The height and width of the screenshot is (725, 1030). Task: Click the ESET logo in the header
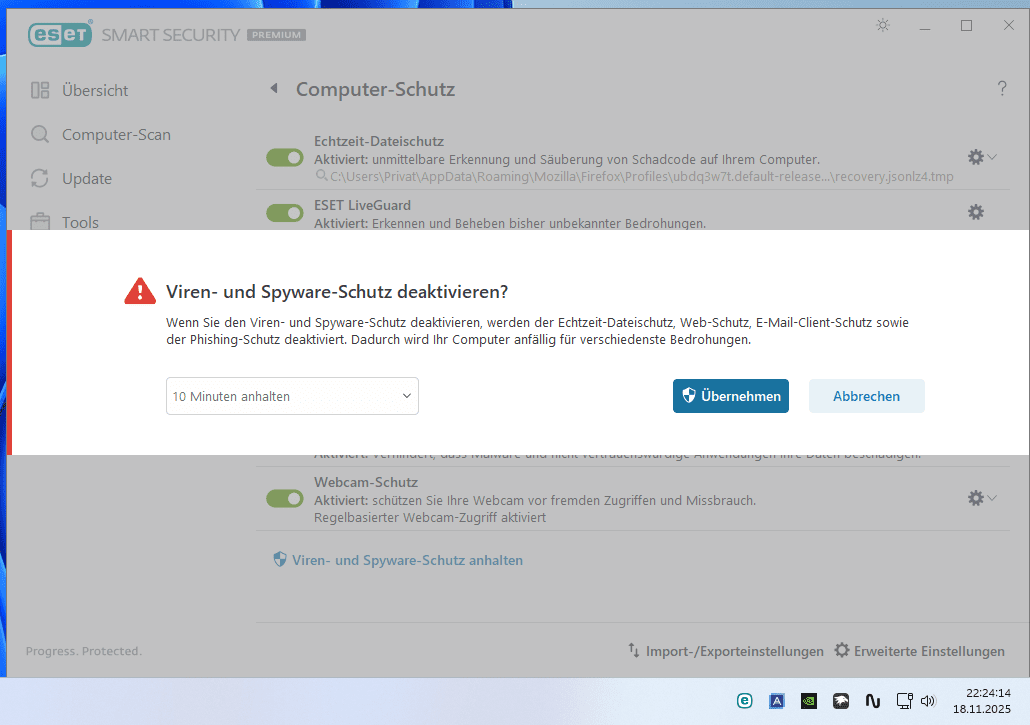pyautogui.click(x=60, y=34)
